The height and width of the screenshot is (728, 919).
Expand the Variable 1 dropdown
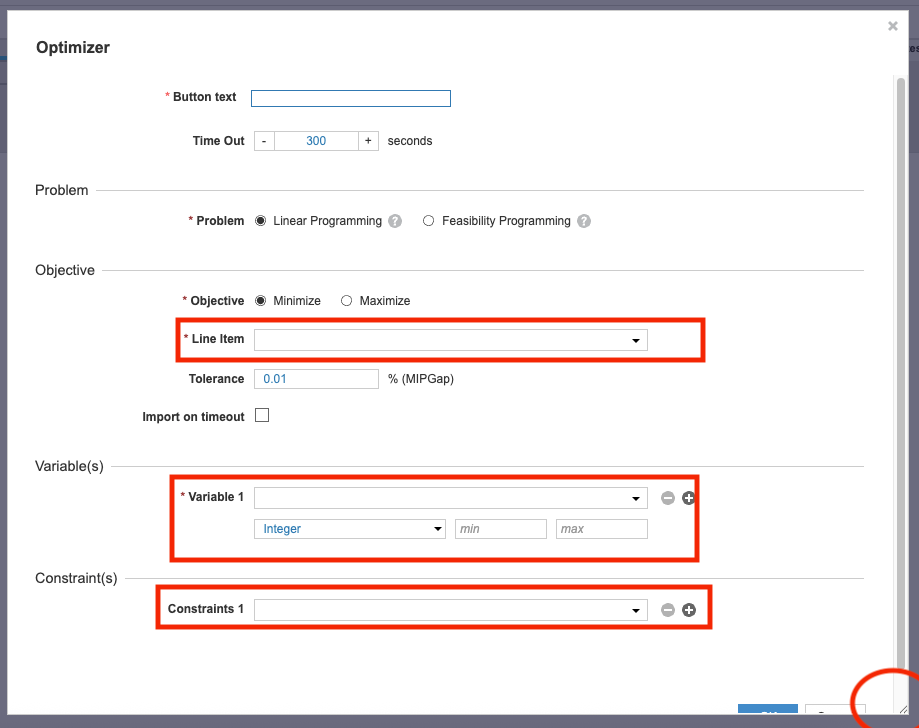pos(450,498)
